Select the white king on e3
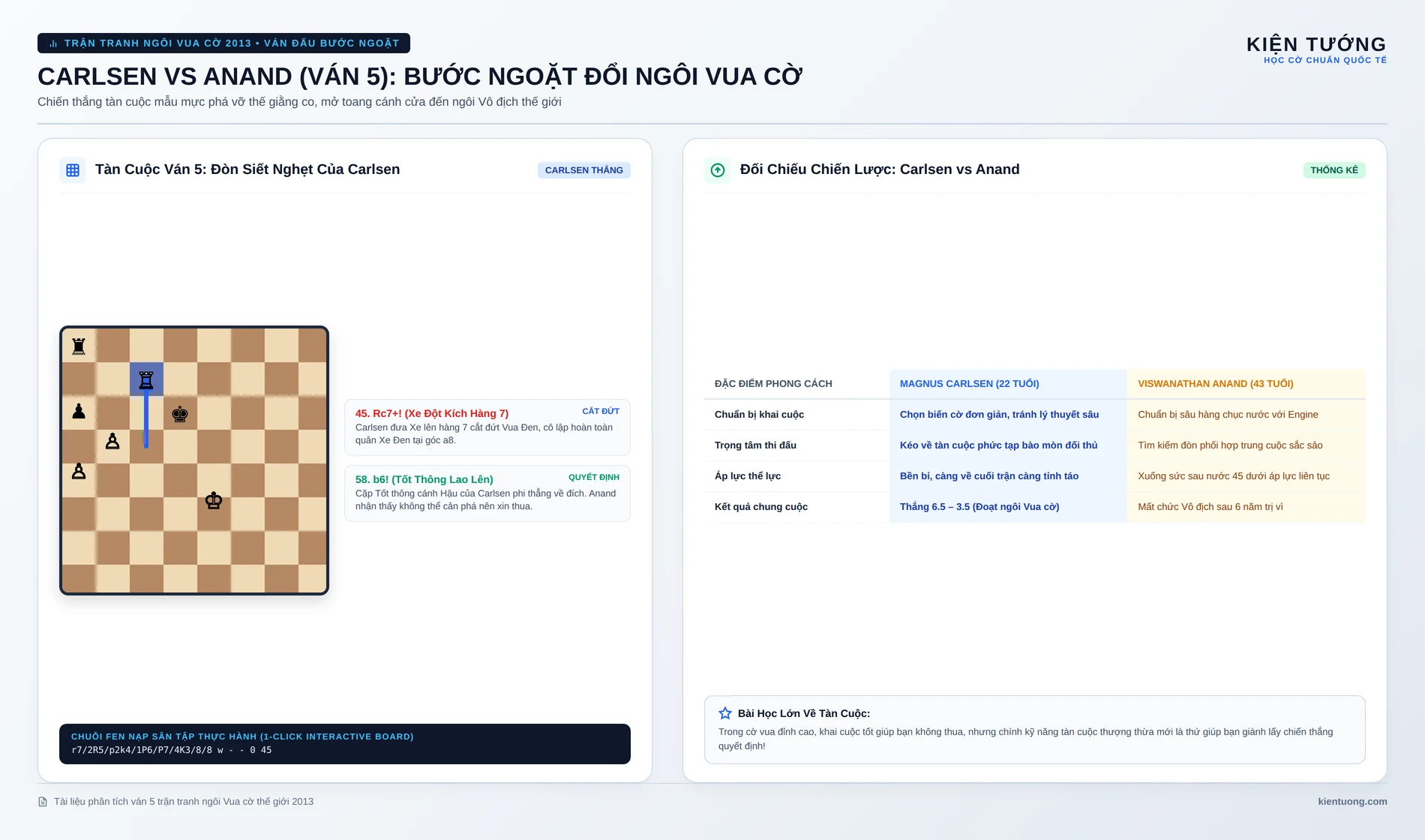Image resolution: width=1425 pixels, height=840 pixels. (x=214, y=500)
